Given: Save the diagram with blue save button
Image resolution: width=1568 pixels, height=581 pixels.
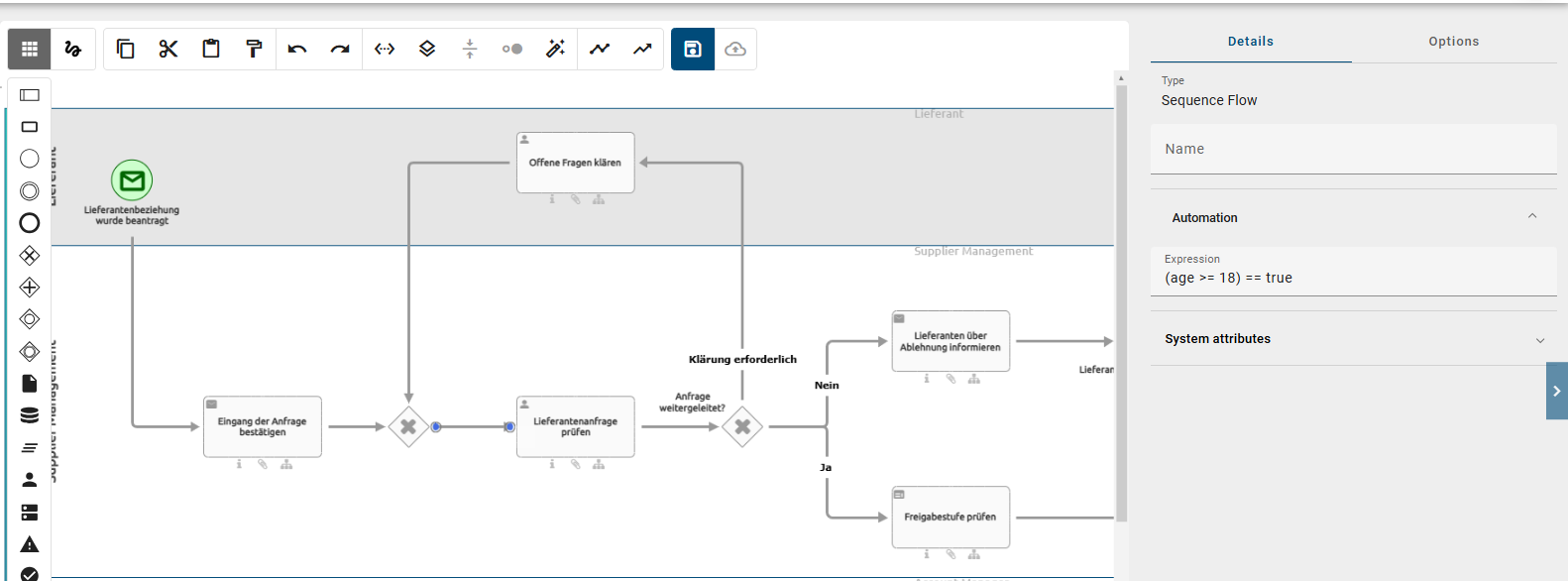Looking at the screenshot, I should click(693, 49).
